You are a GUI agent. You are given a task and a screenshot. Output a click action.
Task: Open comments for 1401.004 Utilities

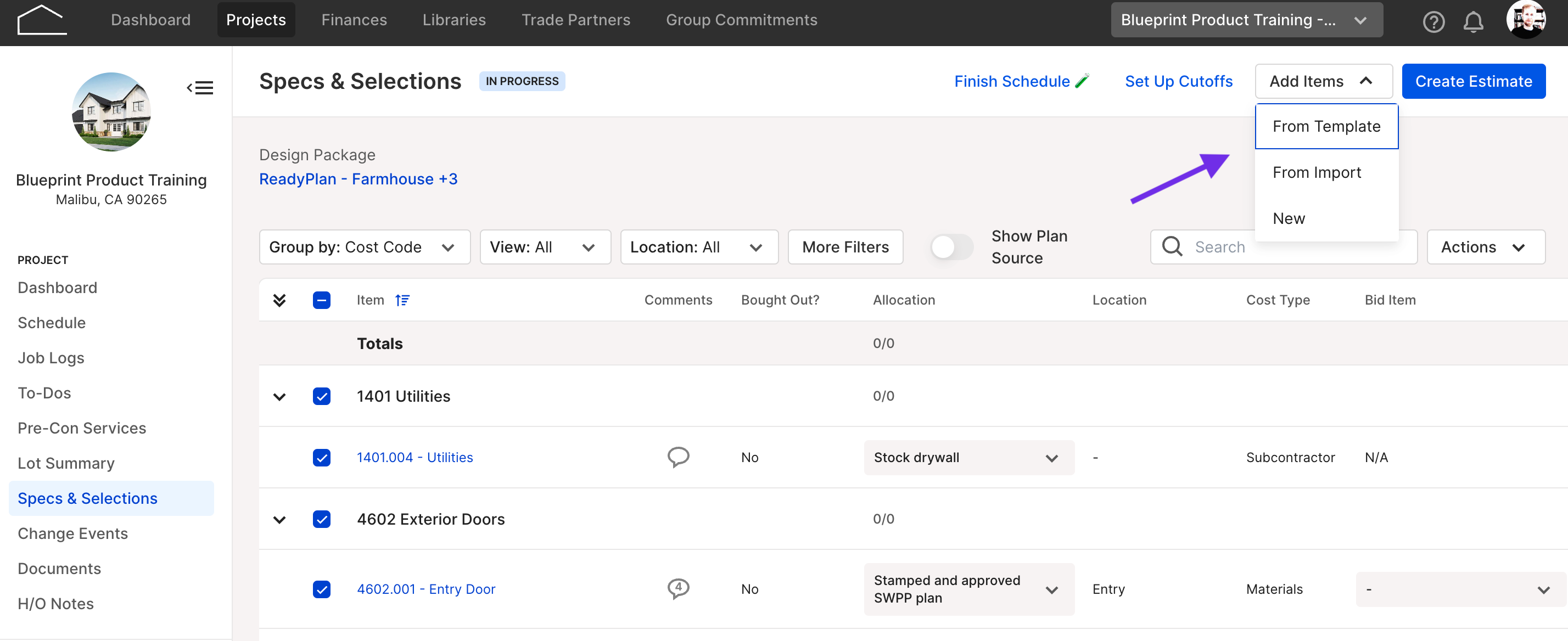click(x=678, y=457)
